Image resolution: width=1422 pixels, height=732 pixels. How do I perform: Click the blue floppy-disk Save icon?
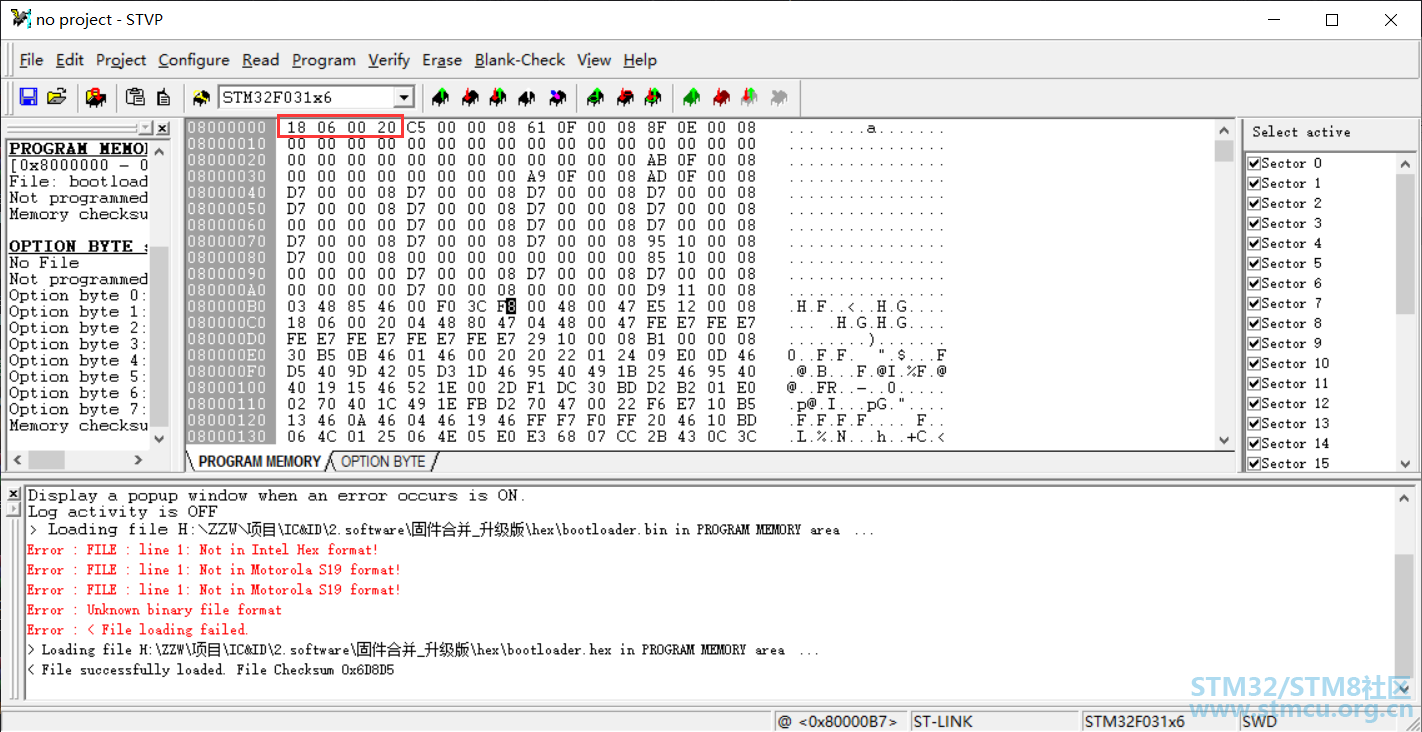coord(28,97)
